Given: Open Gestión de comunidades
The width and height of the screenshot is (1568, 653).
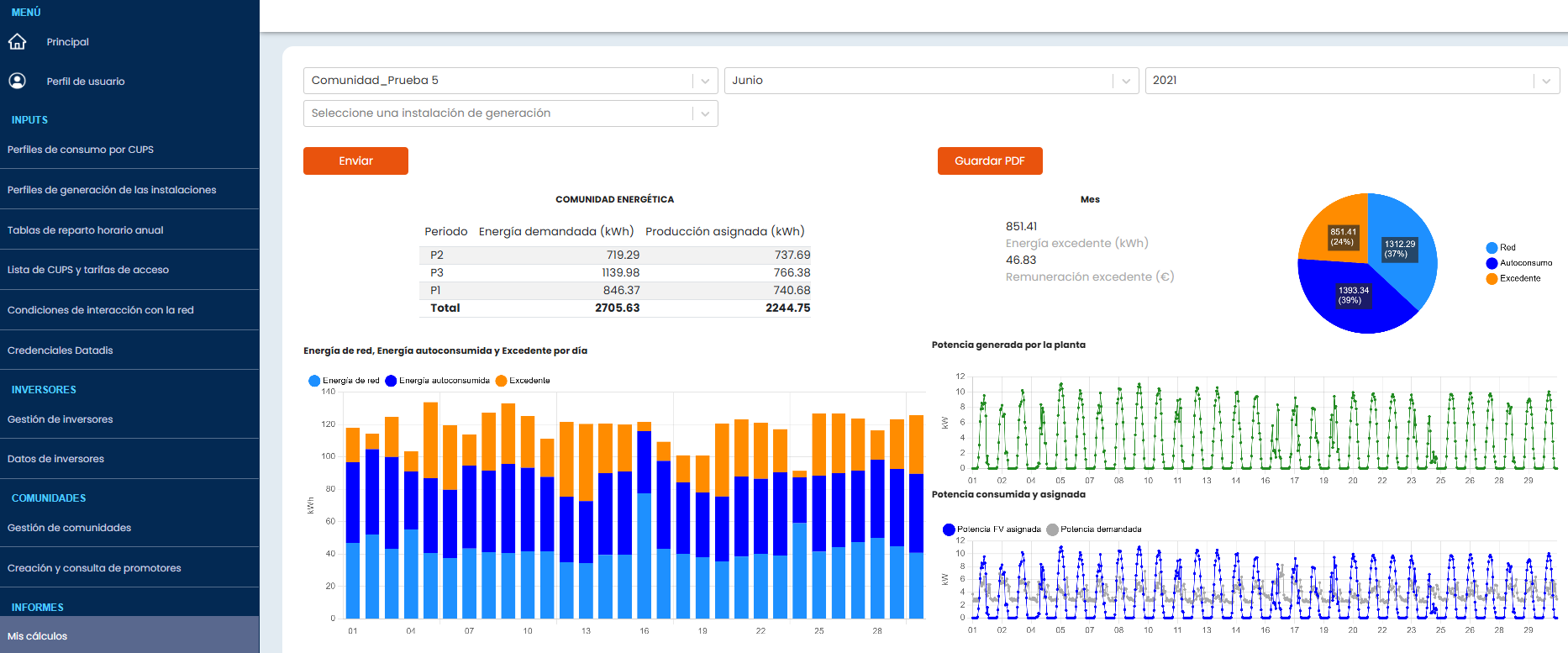Looking at the screenshot, I should point(70,528).
